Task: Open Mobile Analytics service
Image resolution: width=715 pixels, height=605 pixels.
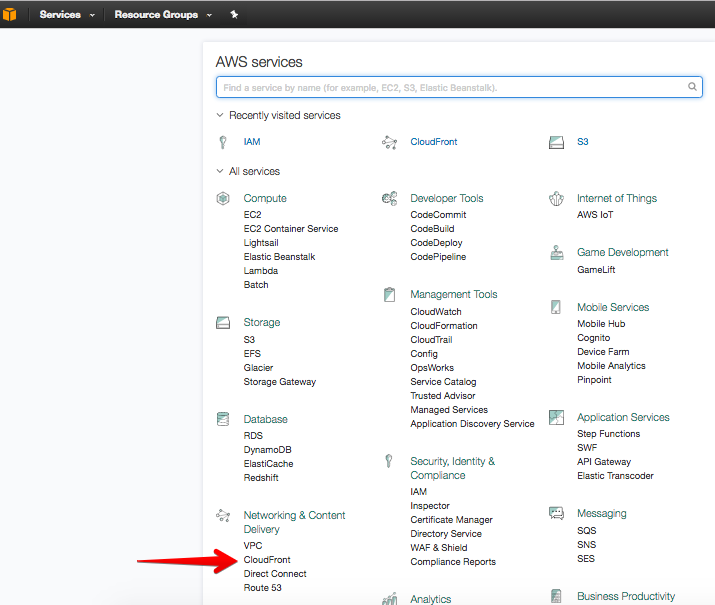Action: 611,366
